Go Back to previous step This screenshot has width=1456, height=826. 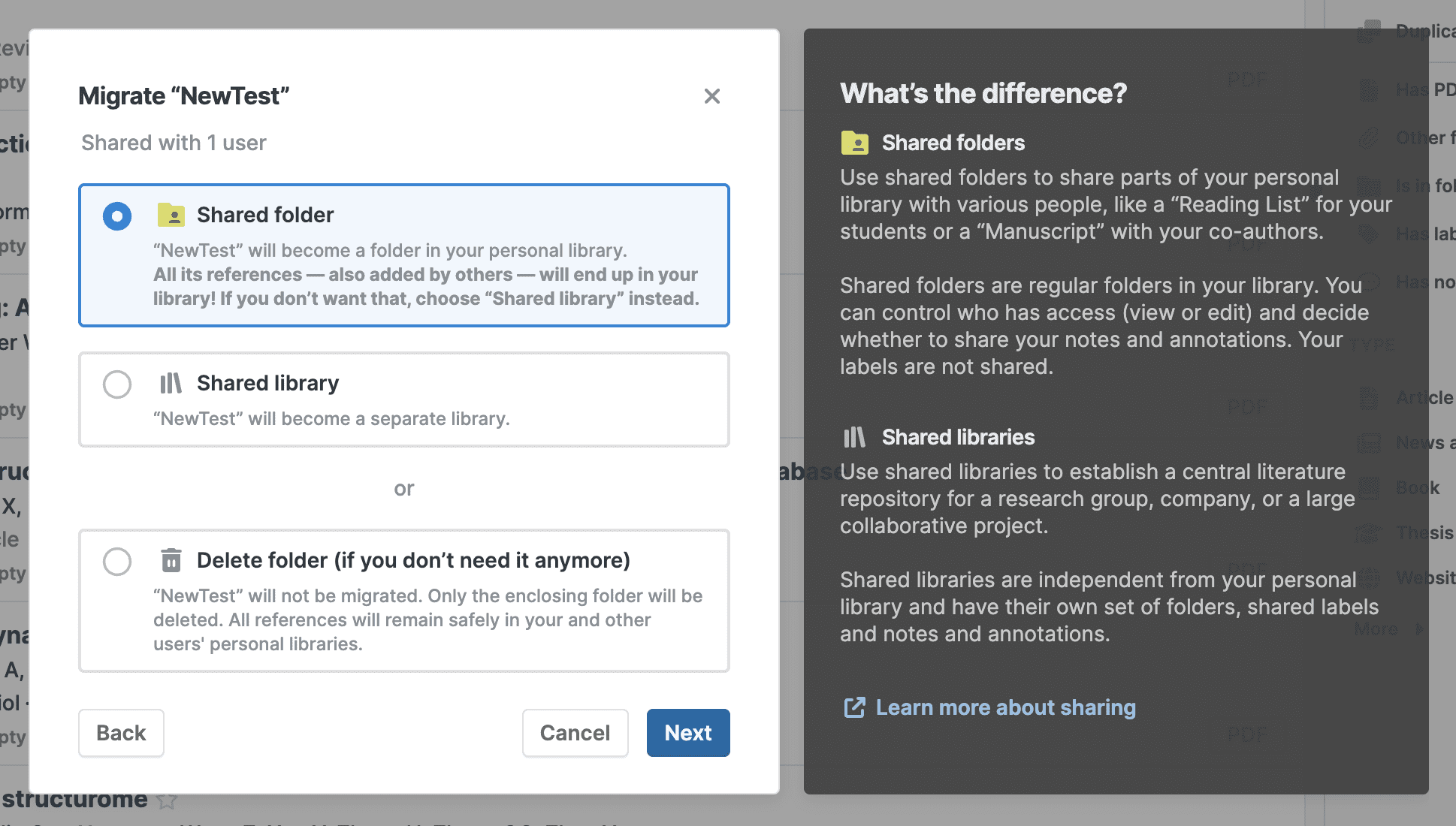(x=121, y=733)
